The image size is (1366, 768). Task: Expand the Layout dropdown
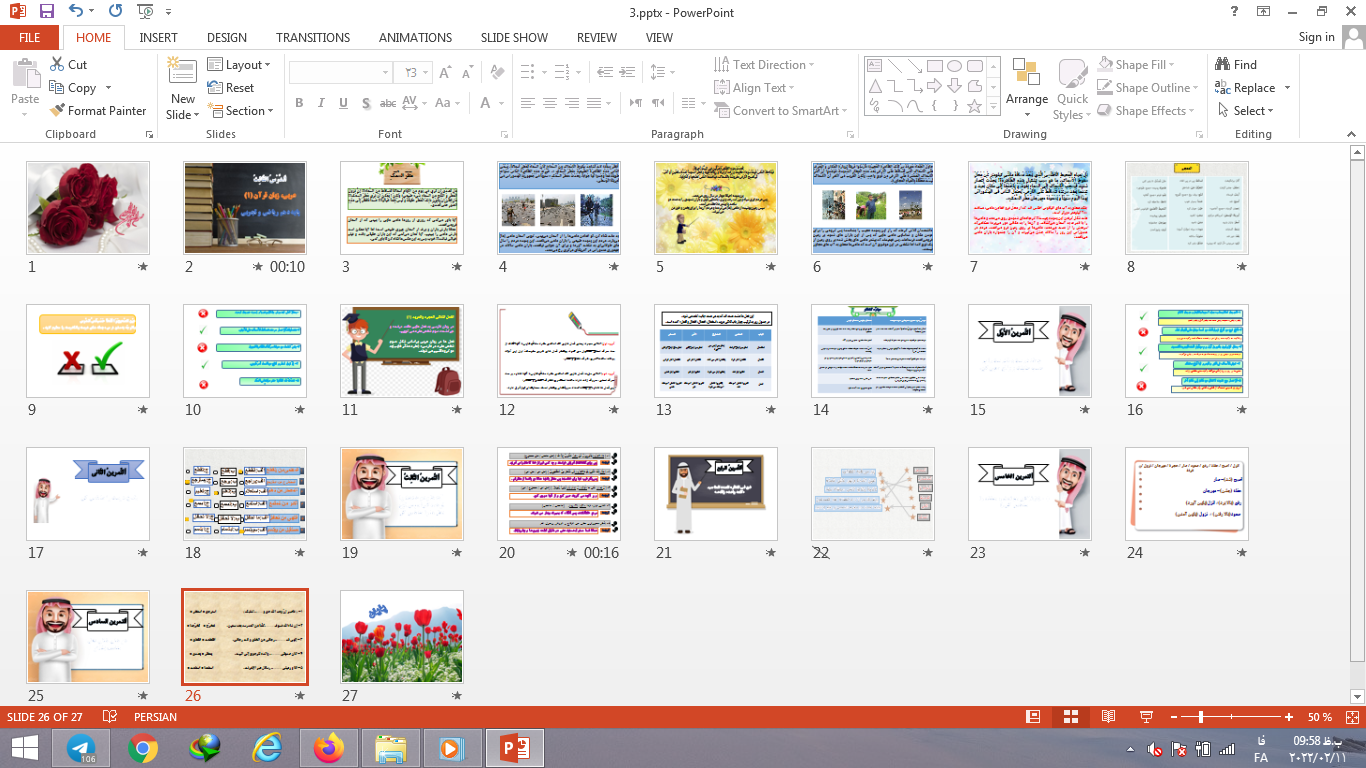pos(240,64)
